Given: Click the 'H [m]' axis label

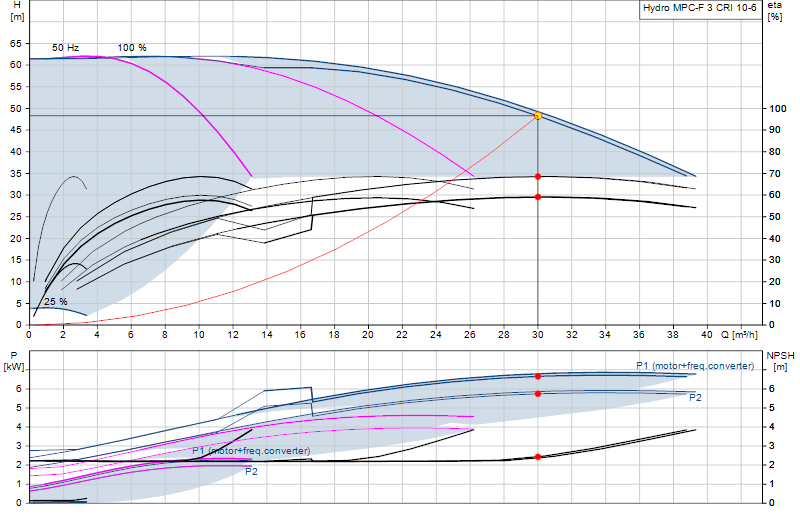Looking at the screenshot, I should (x=17, y=11).
